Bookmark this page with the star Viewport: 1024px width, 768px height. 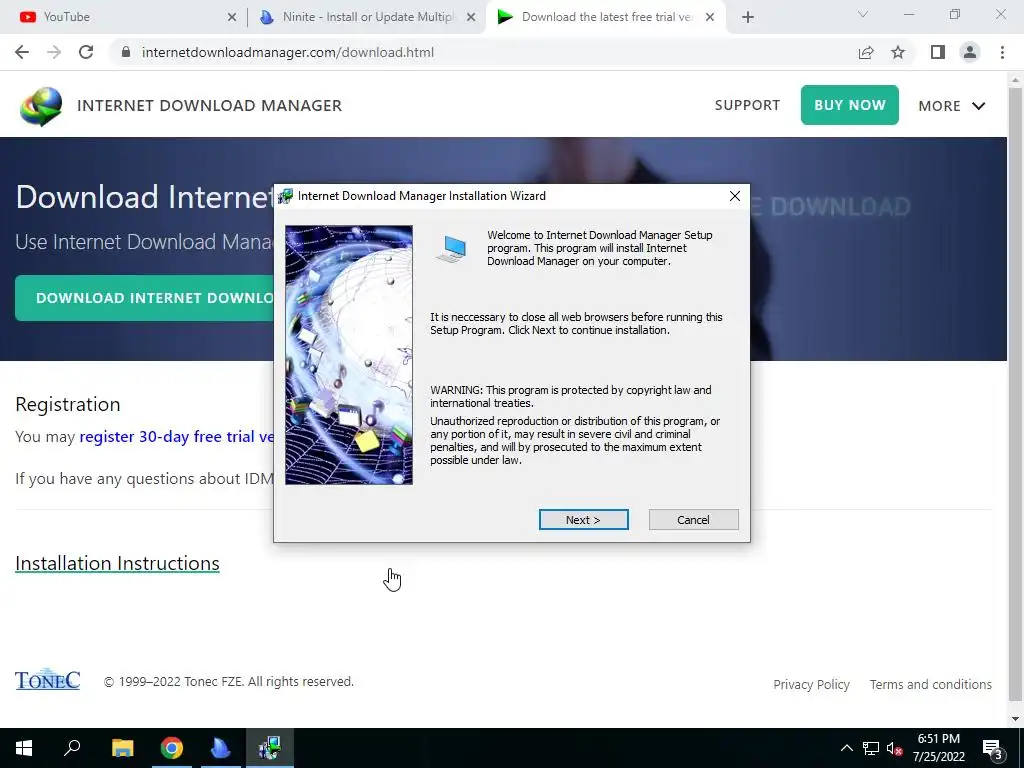(898, 52)
